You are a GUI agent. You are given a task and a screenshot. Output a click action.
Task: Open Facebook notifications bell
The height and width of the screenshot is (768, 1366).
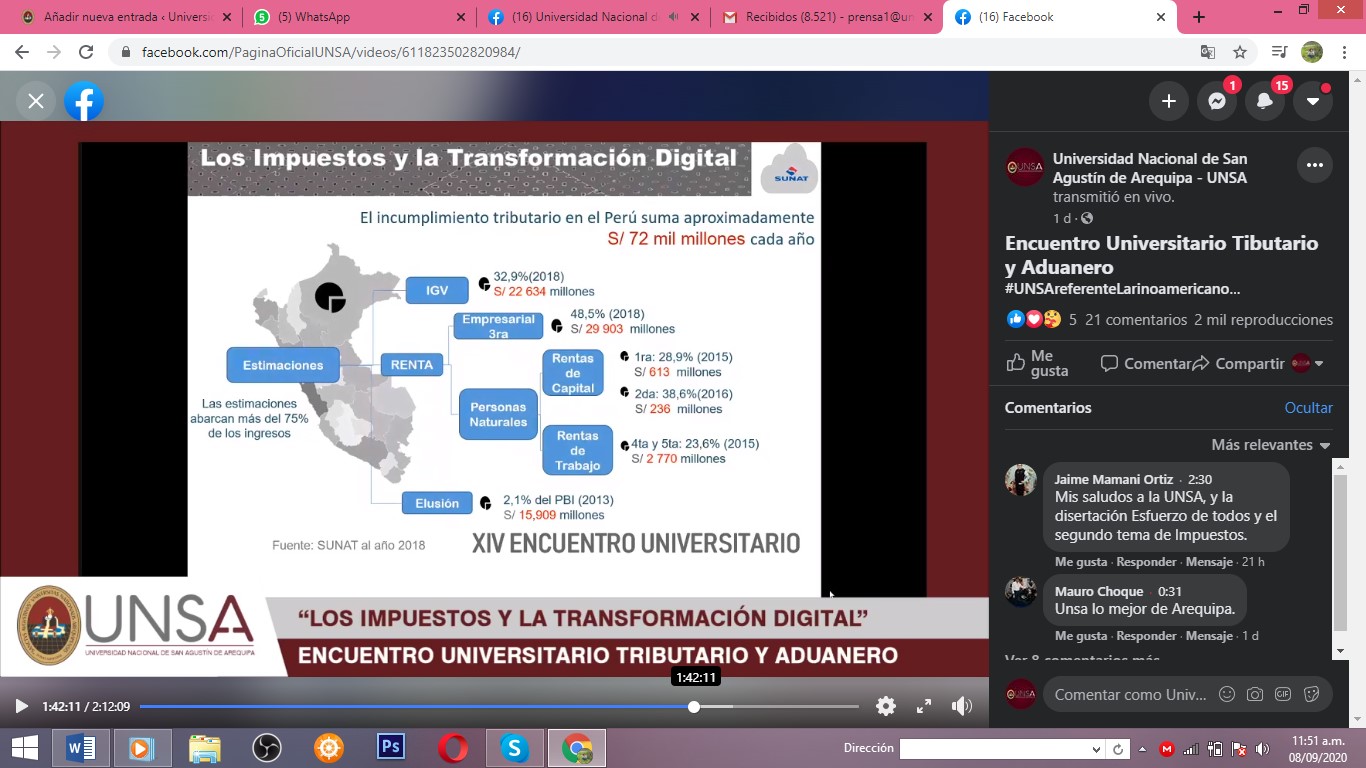[1265, 101]
